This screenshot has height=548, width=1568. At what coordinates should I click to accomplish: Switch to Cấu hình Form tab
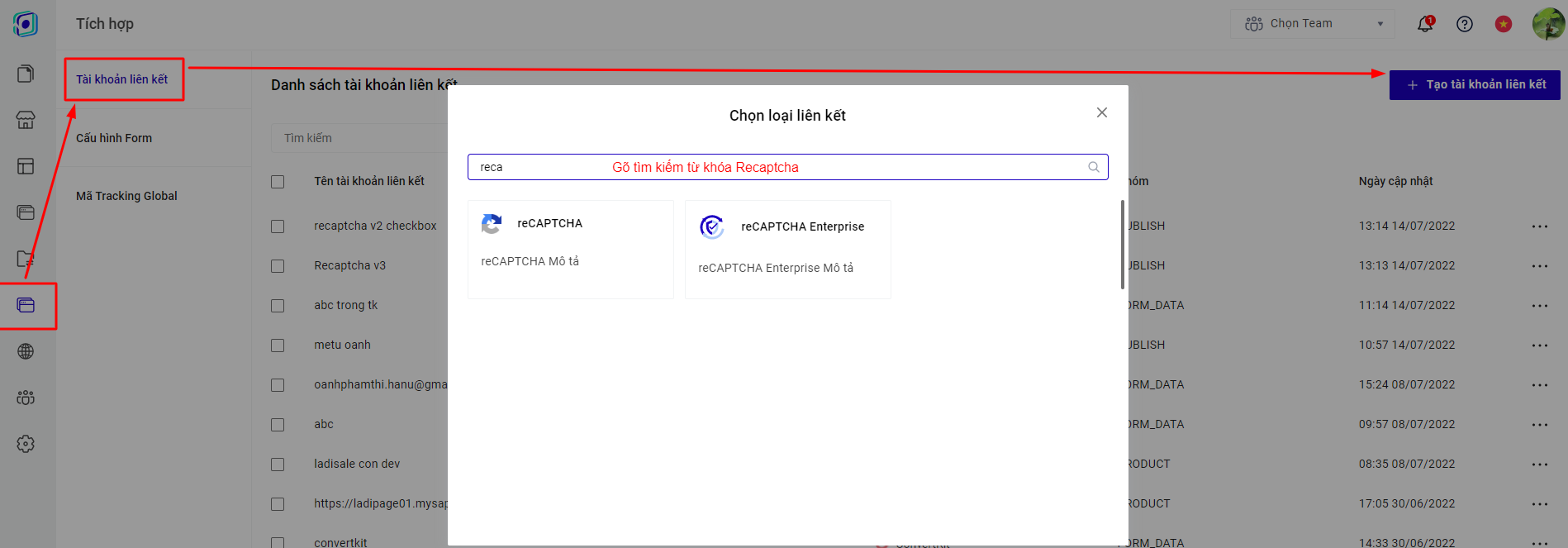point(114,138)
